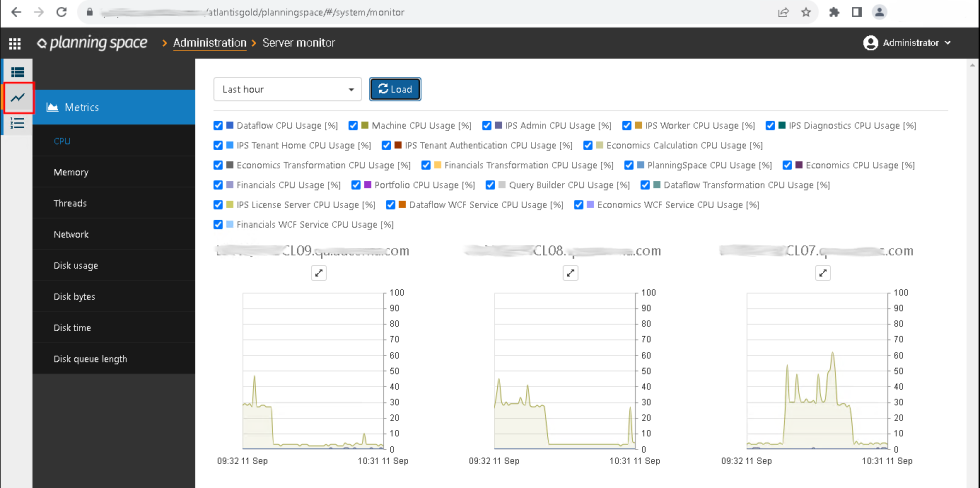
Task: Open the server list sidebar icon
Action: 18,72
